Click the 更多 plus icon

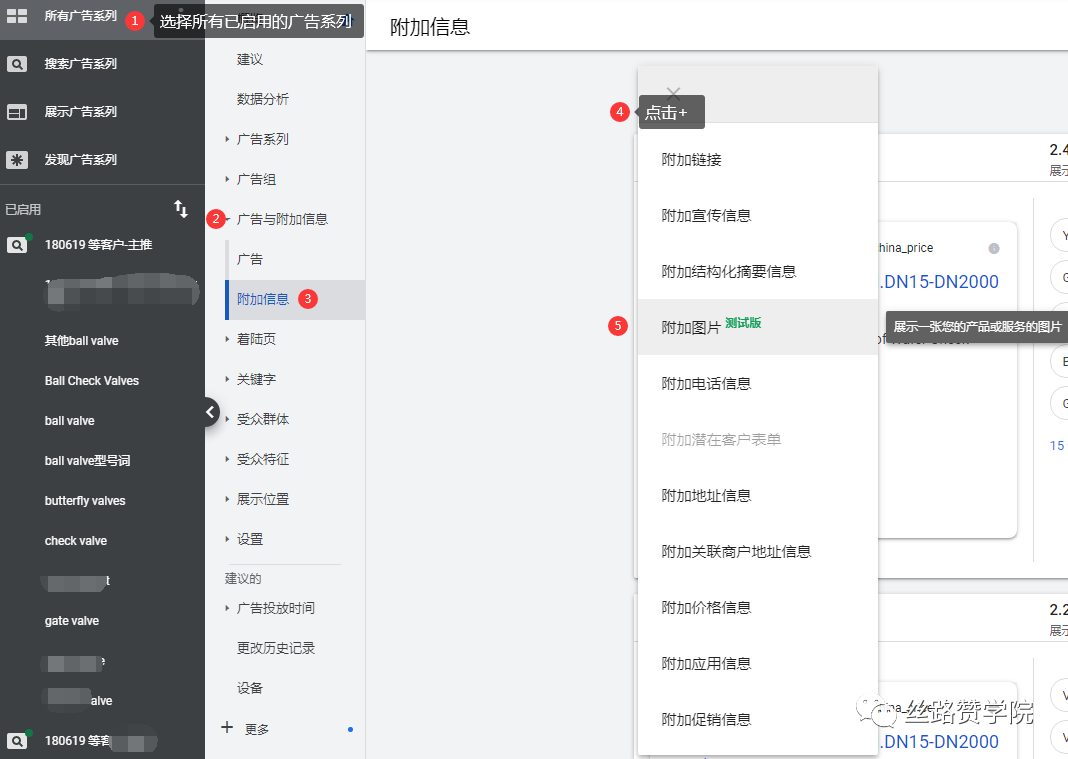click(x=227, y=729)
